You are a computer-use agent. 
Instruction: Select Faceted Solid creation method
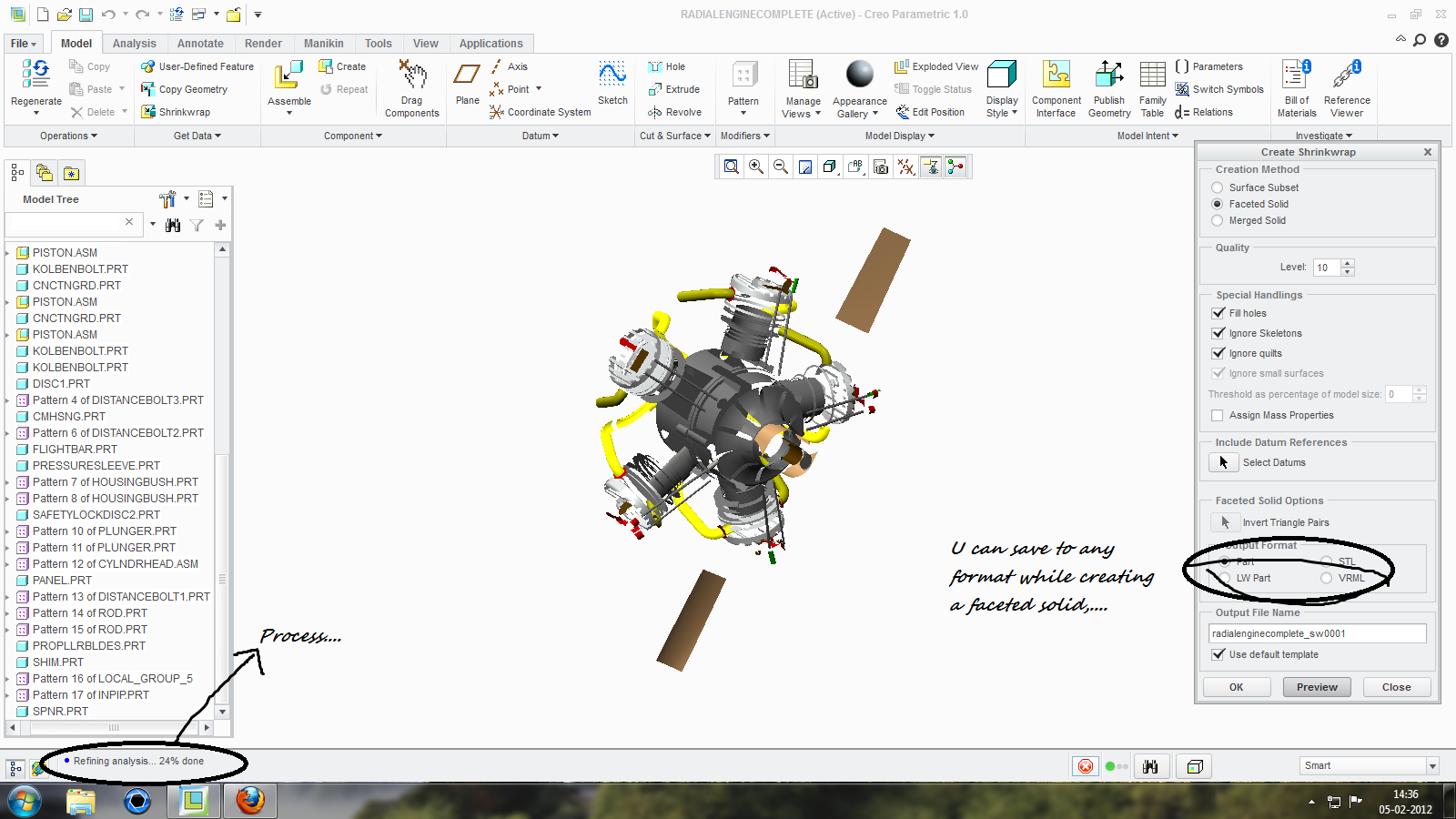pyautogui.click(x=1218, y=204)
